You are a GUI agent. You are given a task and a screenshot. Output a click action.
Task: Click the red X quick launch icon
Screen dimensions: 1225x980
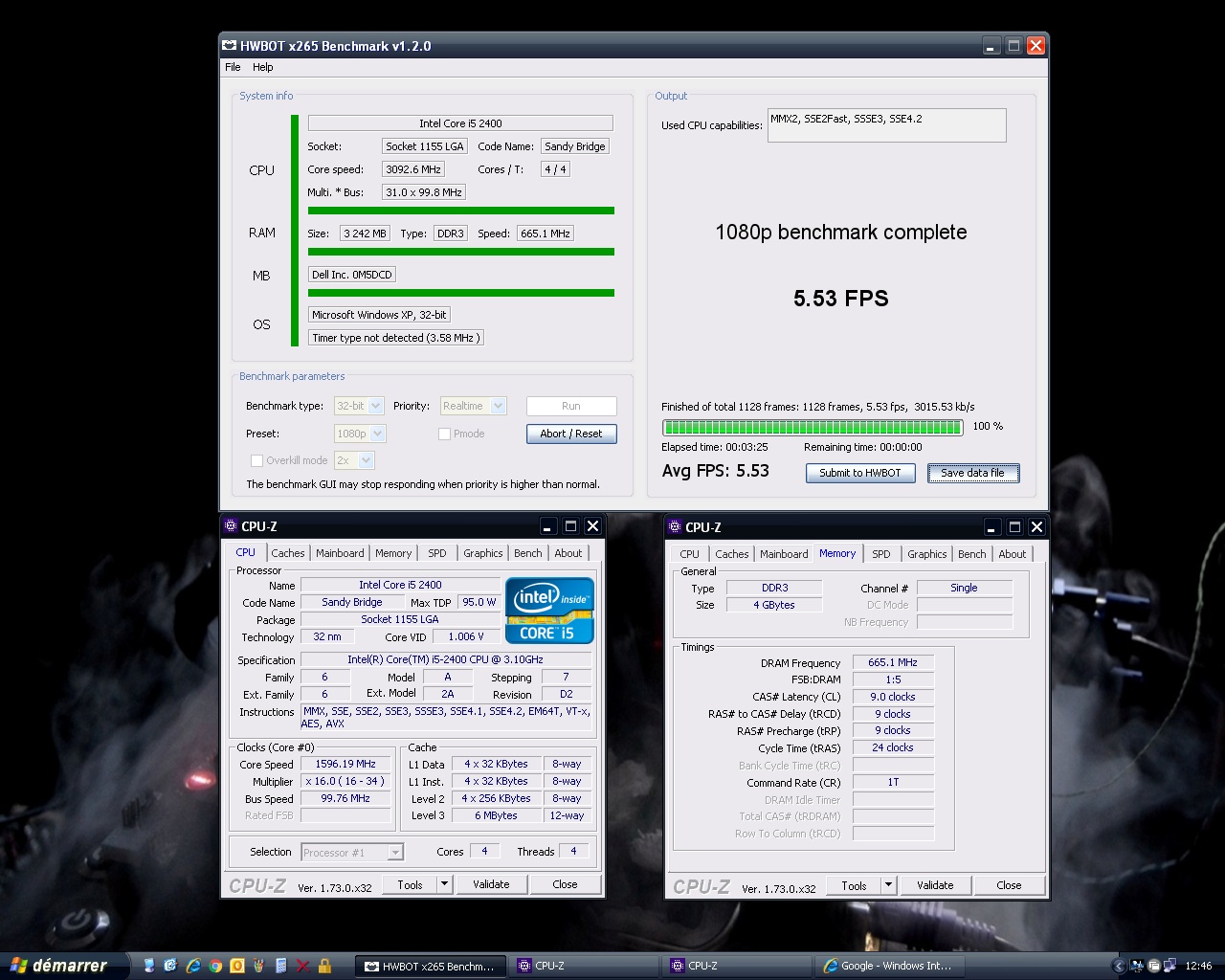(302, 966)
